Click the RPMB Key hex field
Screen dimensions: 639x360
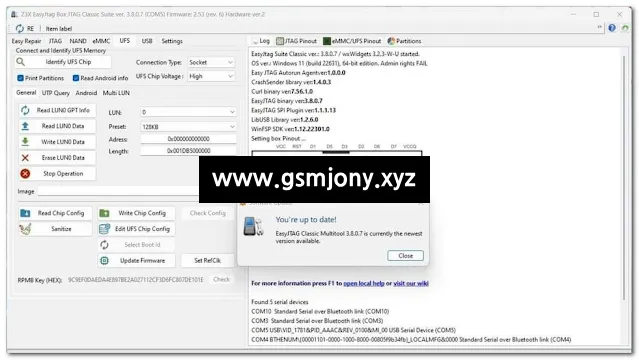coord(136,280)
